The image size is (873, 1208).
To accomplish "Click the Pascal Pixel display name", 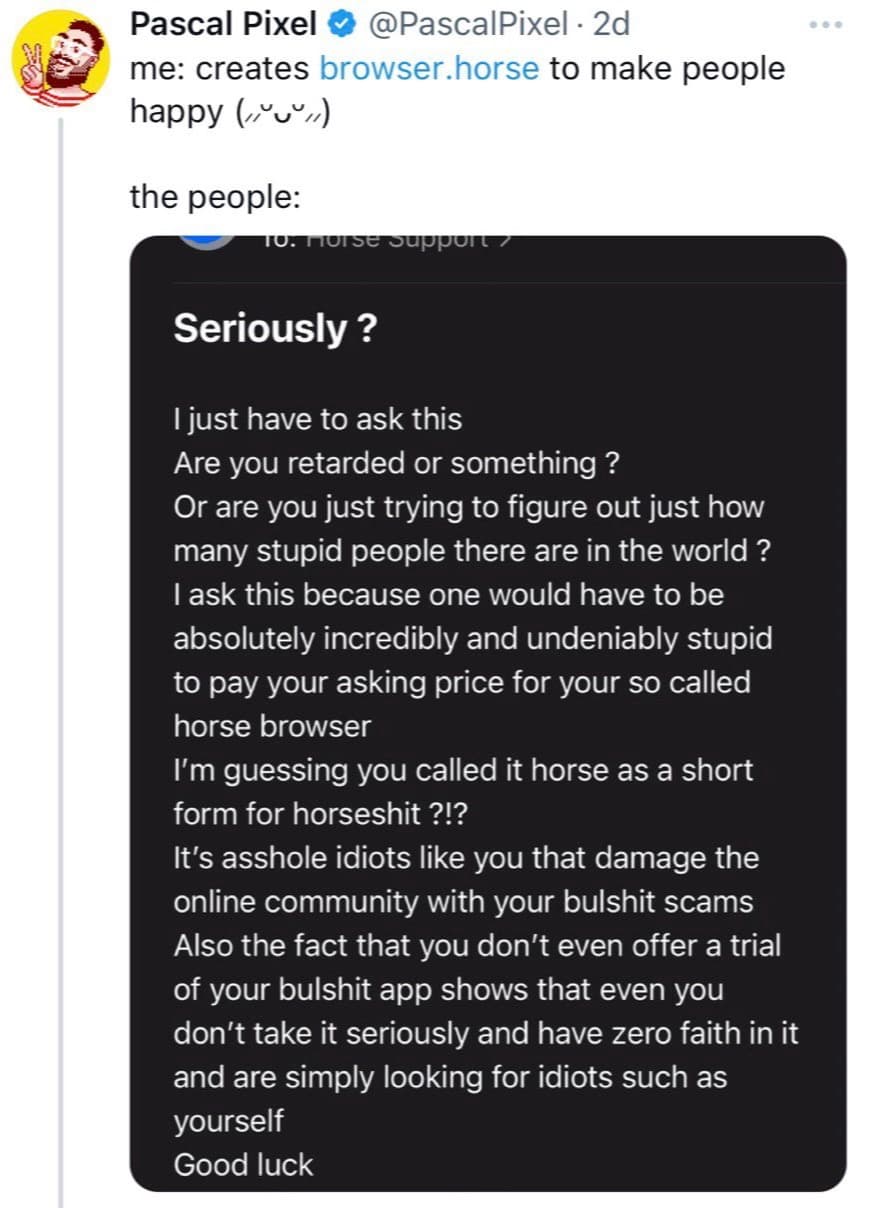I will pyautogui.click(x=223, y=23).
